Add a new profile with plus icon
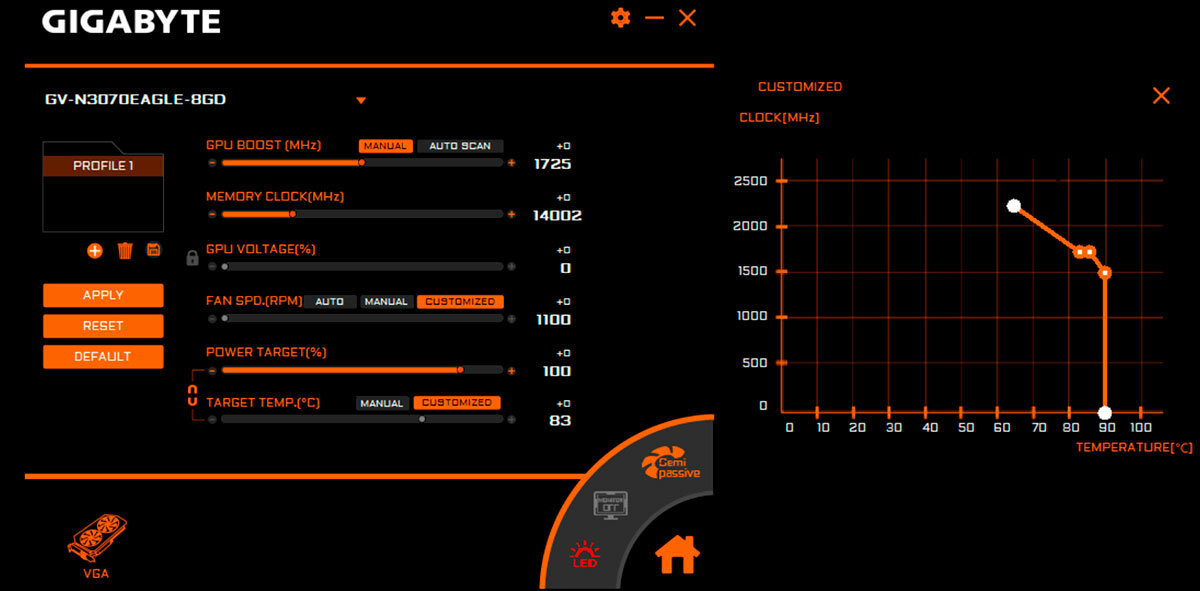Image resolution: width=1200 pixels, height=591 pixels. [x=95, y=251]
